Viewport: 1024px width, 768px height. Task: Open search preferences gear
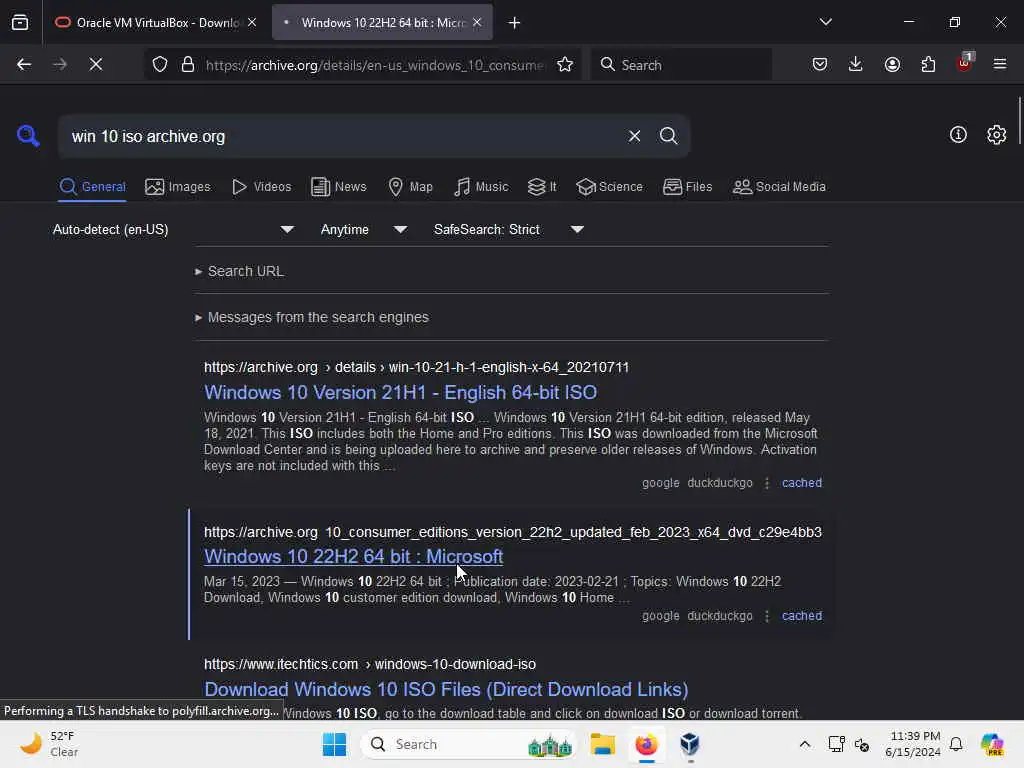tap(997, 135)
